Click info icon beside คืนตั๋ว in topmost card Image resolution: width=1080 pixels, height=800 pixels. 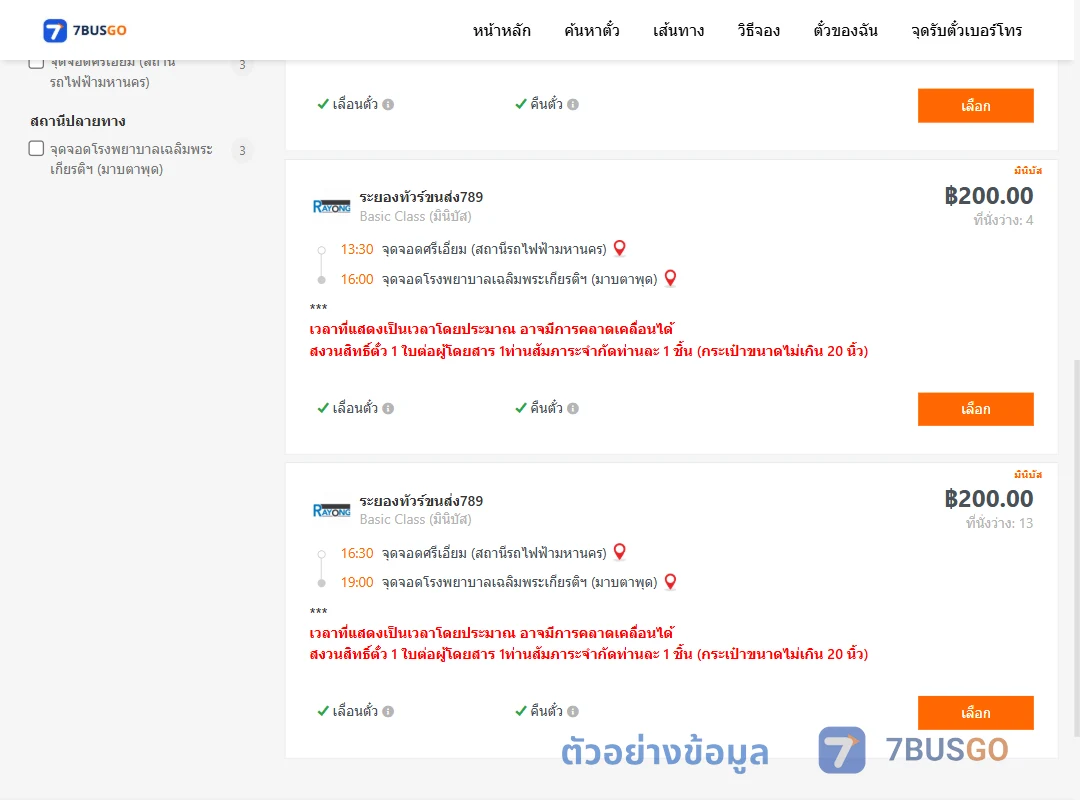click(x=573, y=105)
